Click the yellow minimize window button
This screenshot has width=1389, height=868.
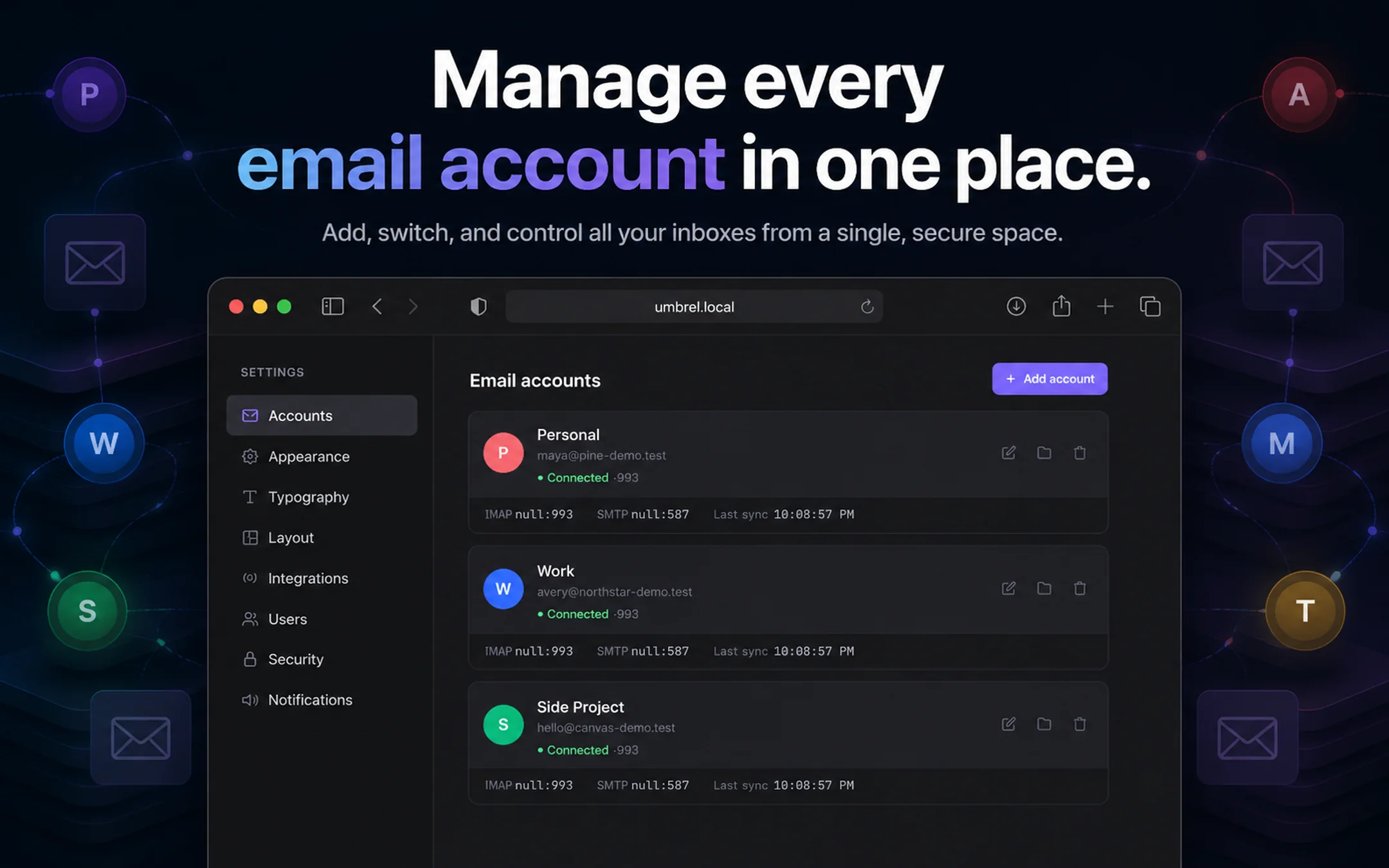(260, 307)
